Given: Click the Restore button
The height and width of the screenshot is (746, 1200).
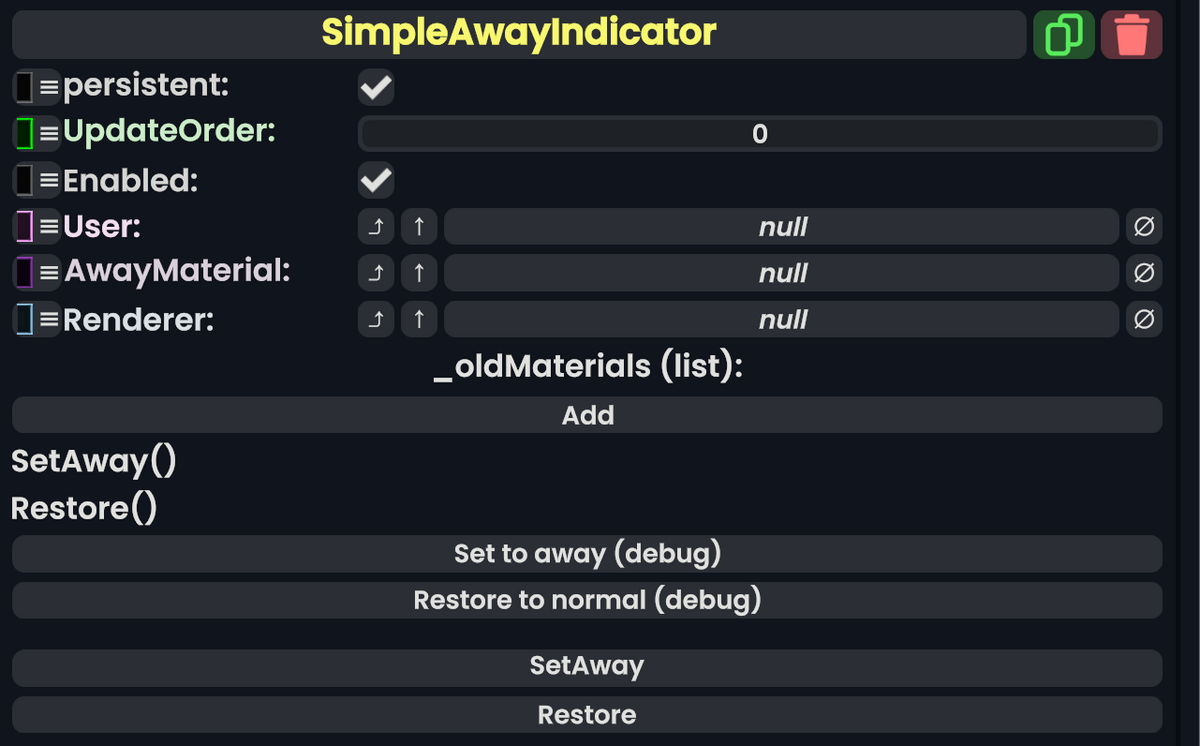Looking at the screenshot, I should point(587,714).
